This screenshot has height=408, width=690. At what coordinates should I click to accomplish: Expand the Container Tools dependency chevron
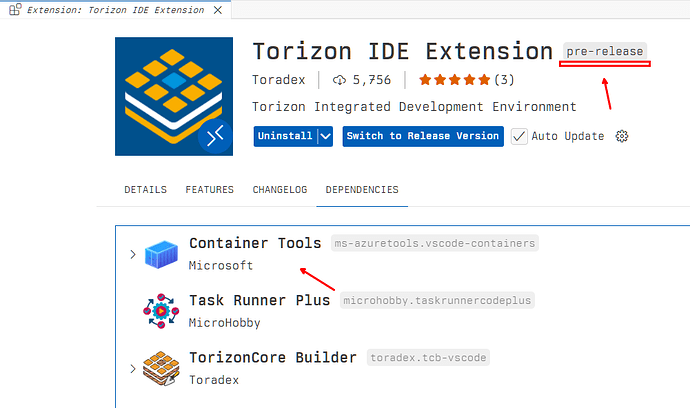coord(133,254)
